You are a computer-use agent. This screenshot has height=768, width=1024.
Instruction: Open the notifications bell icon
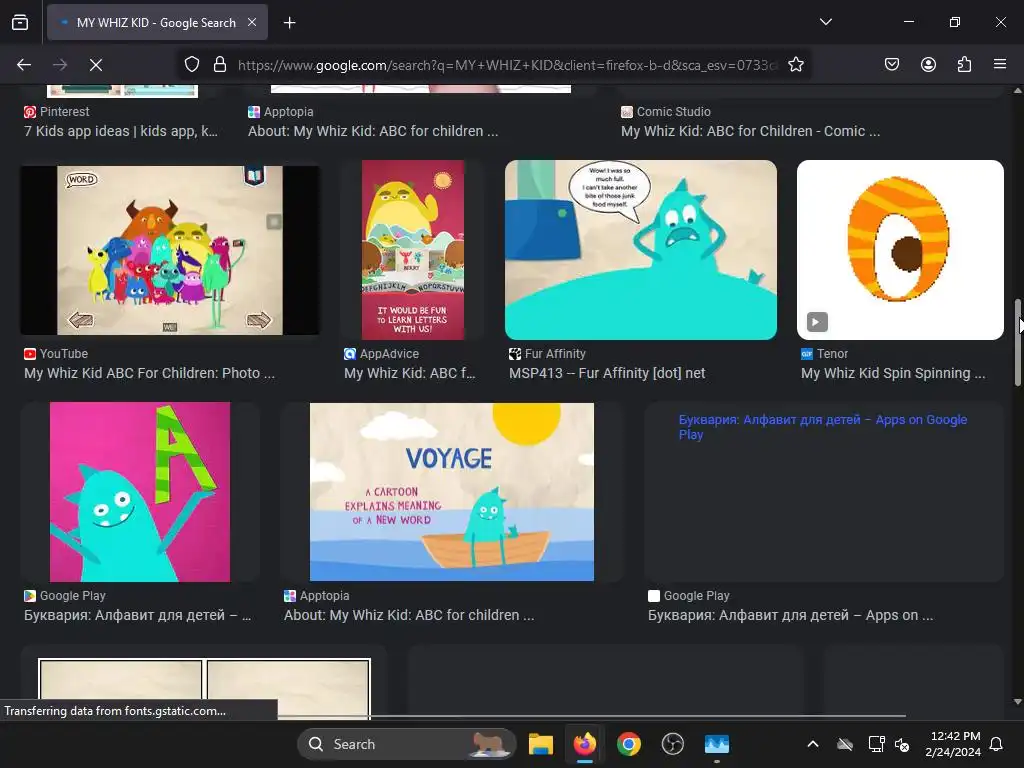tap(997, 744)
